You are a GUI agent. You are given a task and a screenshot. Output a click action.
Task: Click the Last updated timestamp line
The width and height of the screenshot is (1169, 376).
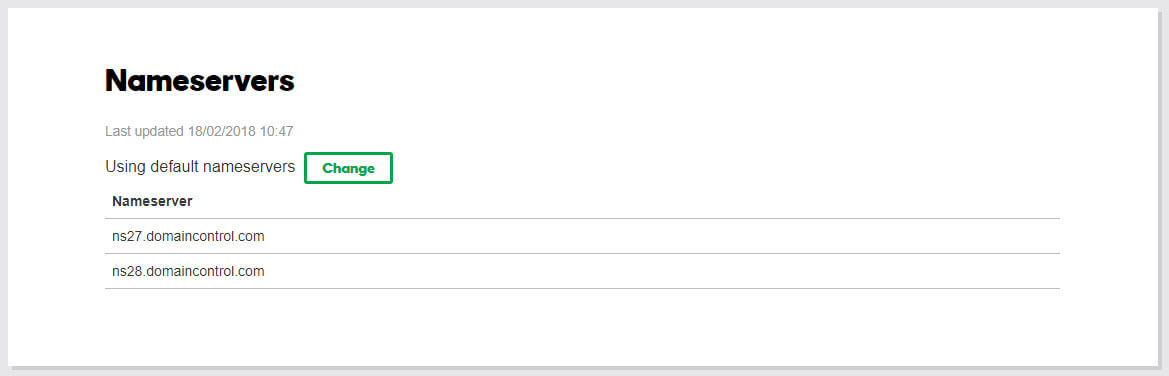pos(199,131)
